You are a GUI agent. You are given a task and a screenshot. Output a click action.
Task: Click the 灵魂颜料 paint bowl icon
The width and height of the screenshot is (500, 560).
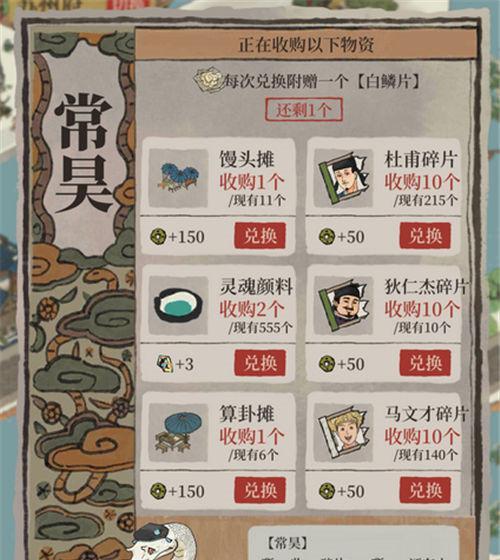tap(178, 305)
